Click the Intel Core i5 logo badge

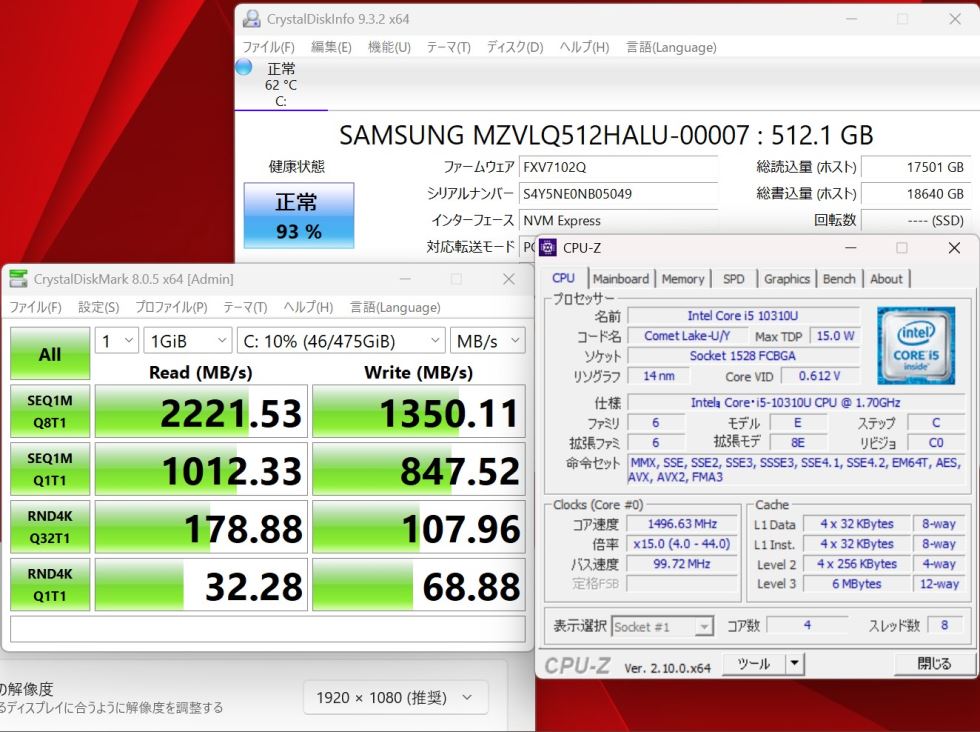click(x=916, y=345)
